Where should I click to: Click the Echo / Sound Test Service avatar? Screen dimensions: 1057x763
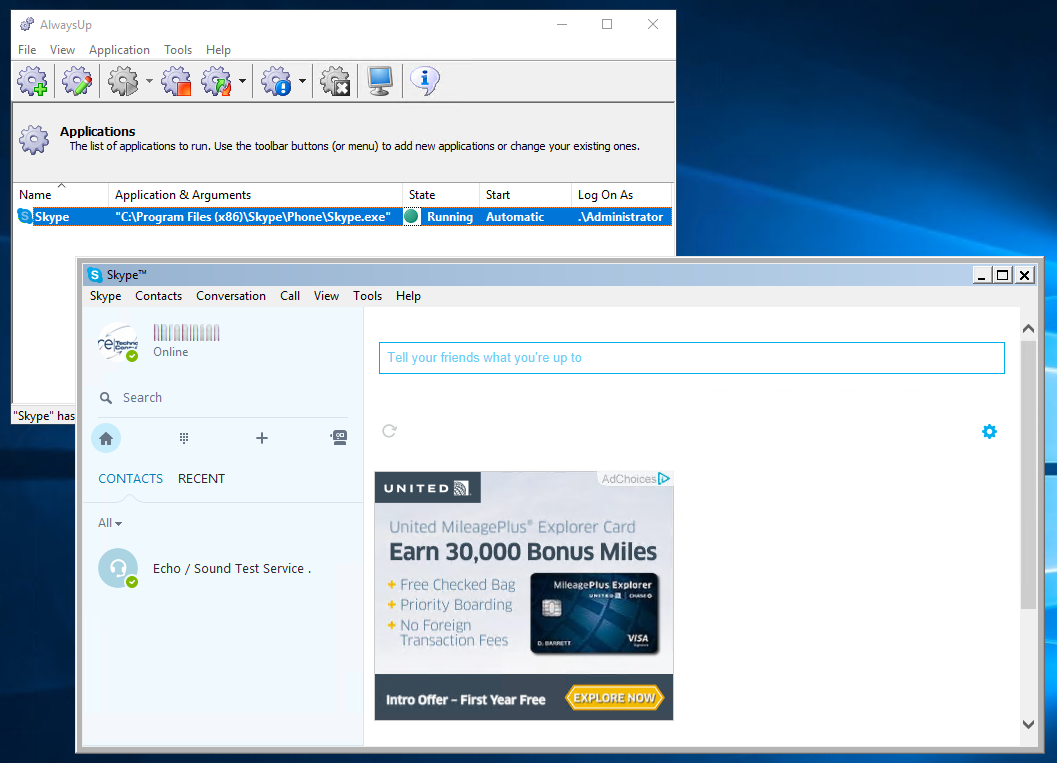(x=118, y=568)
